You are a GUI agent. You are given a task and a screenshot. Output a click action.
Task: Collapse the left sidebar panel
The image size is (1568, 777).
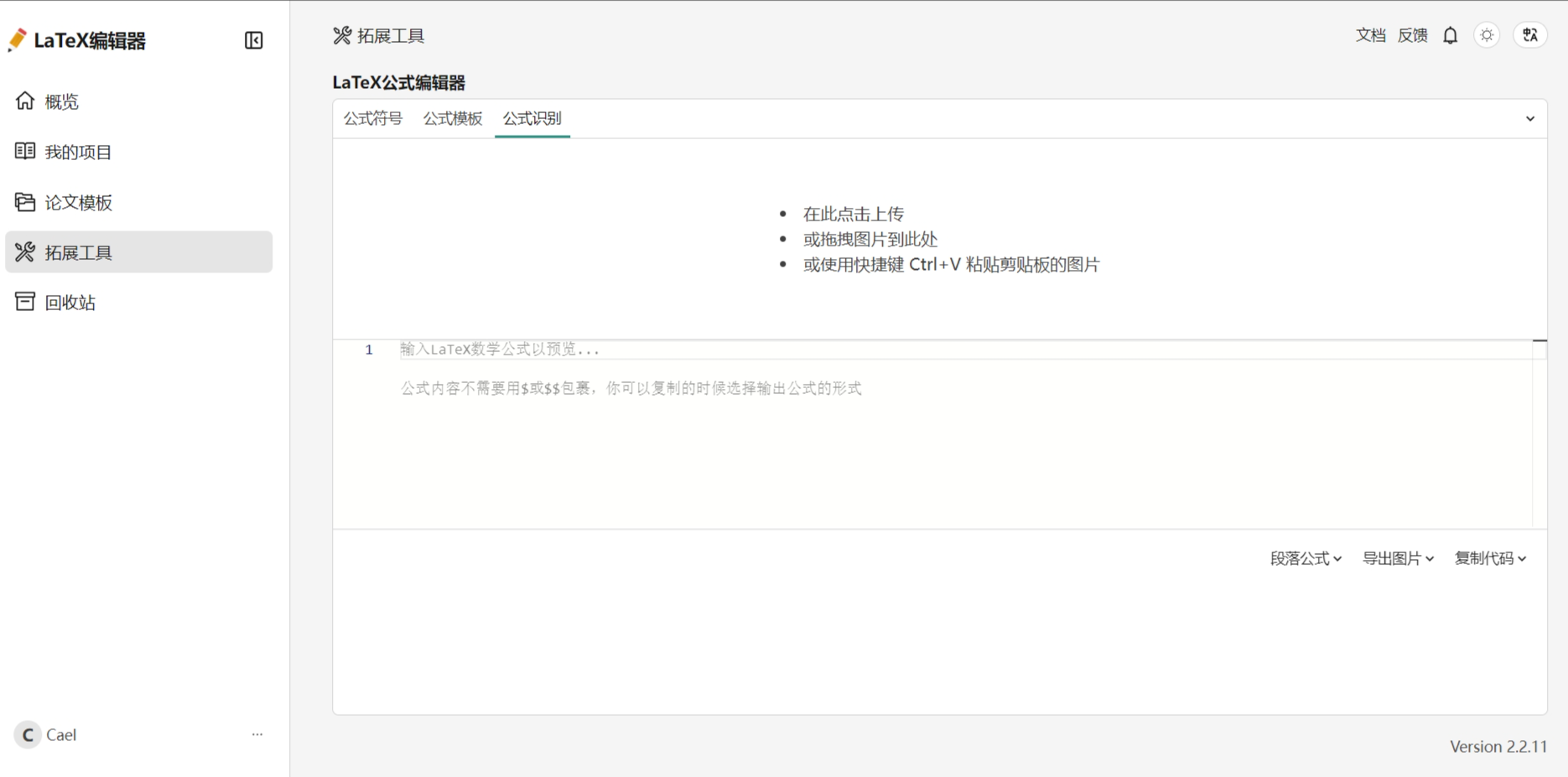click(253, 40)
